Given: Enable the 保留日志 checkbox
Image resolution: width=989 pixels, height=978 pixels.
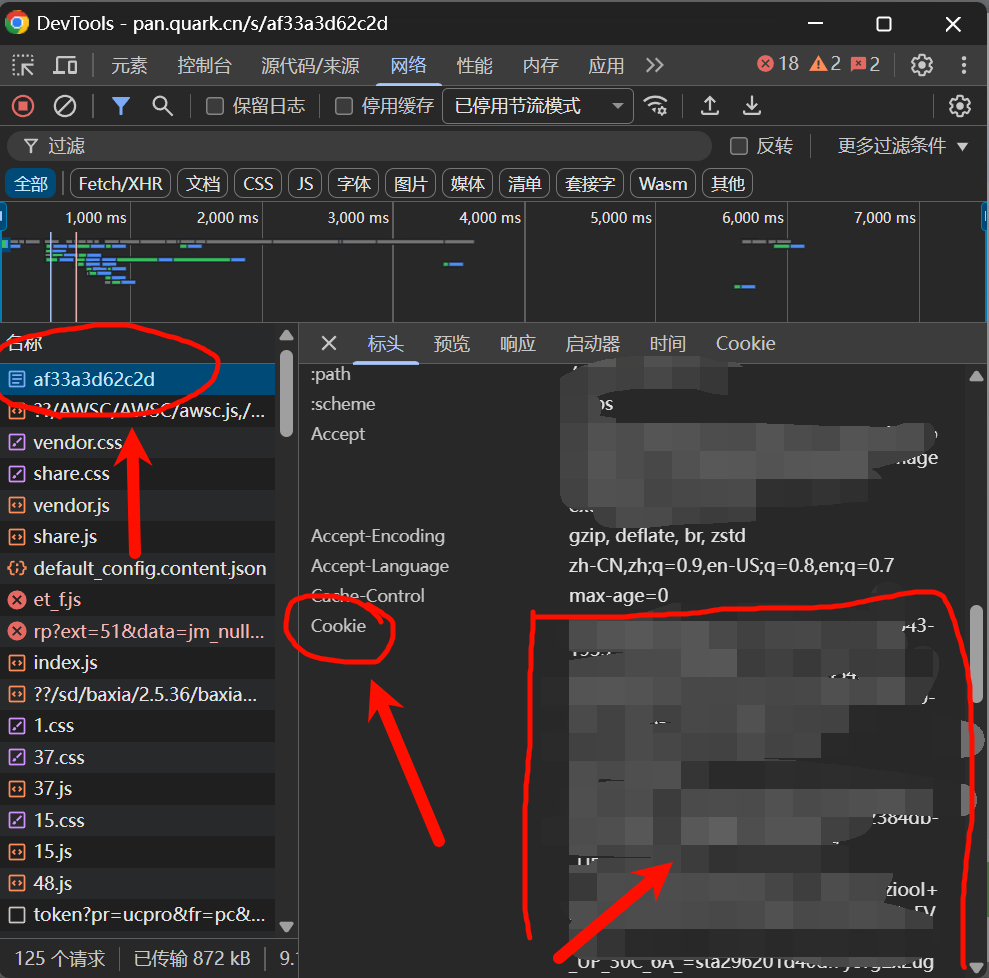Looking at the screenshot, I should click(215, 106).
